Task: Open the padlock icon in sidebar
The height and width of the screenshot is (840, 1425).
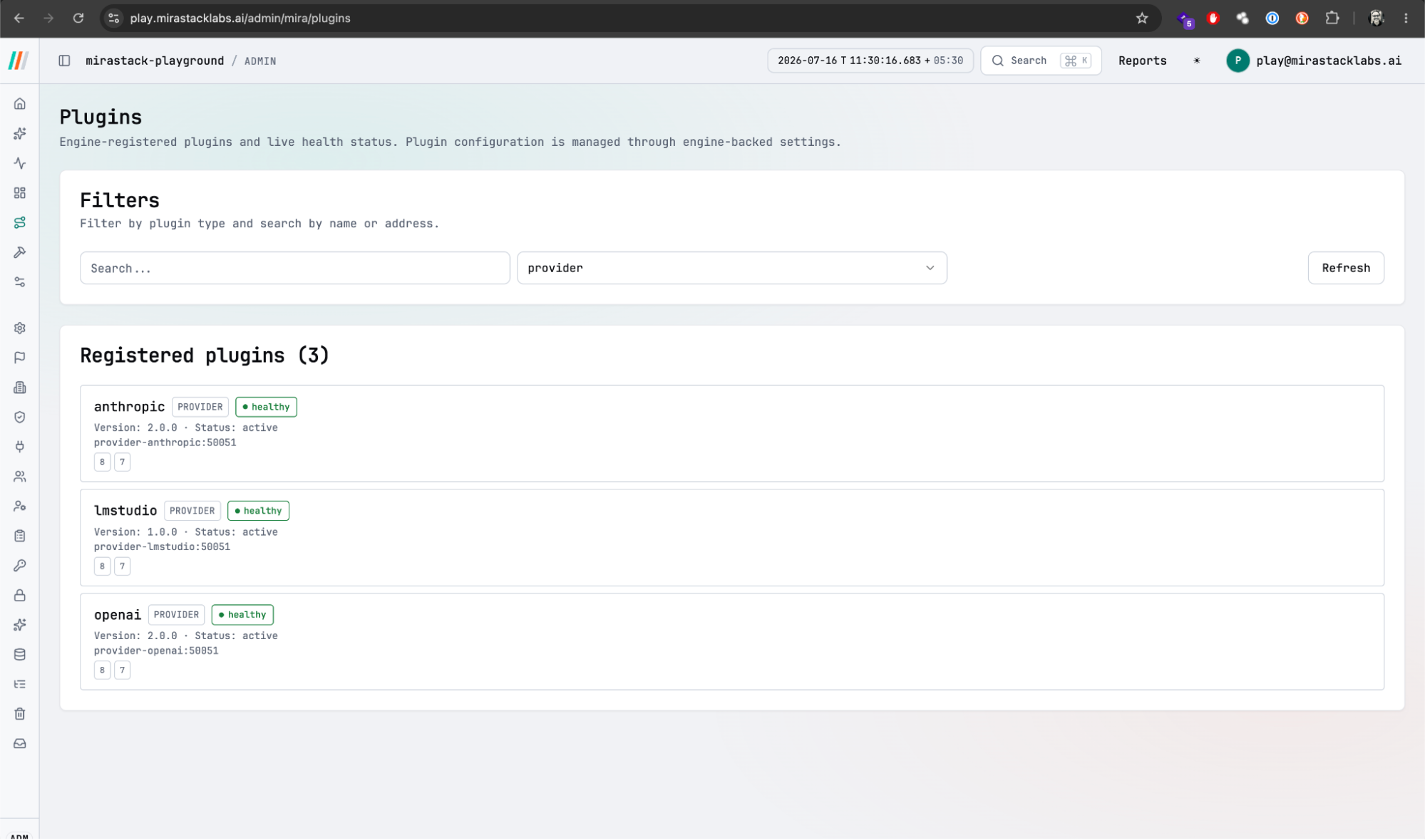Action: [20, 596]
